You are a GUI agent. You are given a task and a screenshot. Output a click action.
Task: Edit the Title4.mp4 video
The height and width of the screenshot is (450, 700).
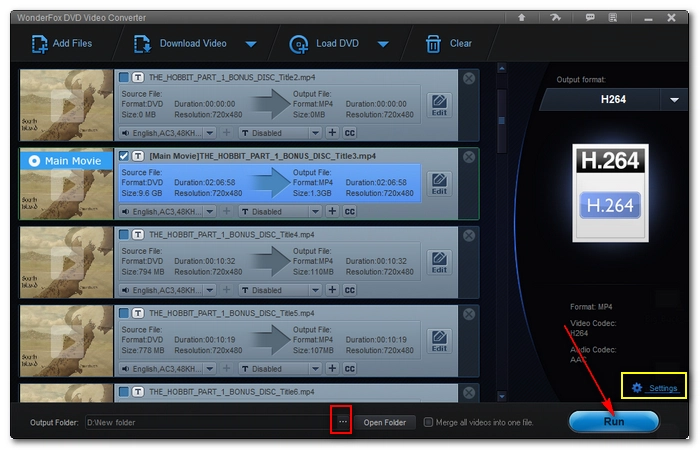(x=439, y=262)
